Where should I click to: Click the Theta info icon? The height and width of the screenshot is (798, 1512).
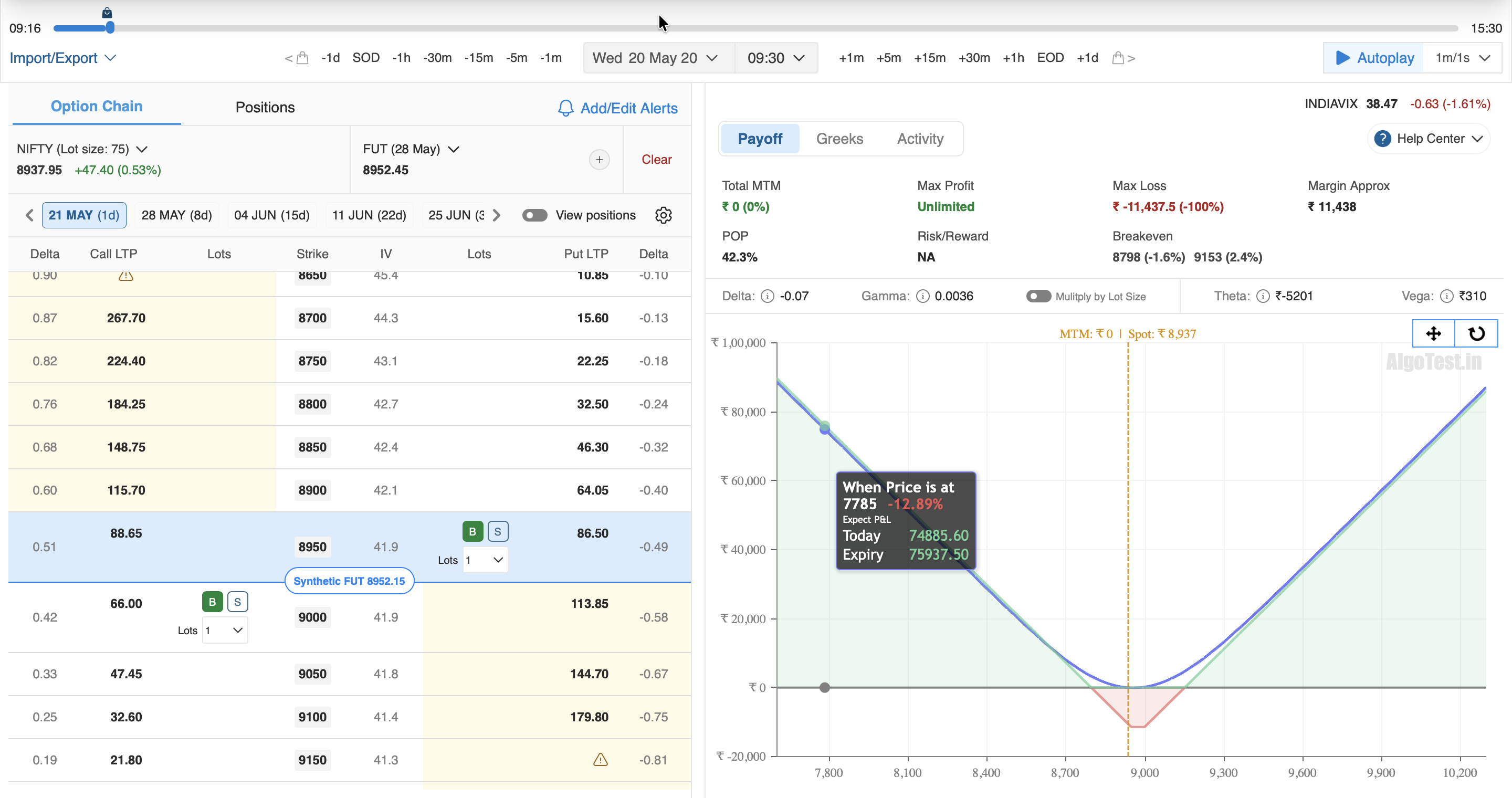[1263, 296]
